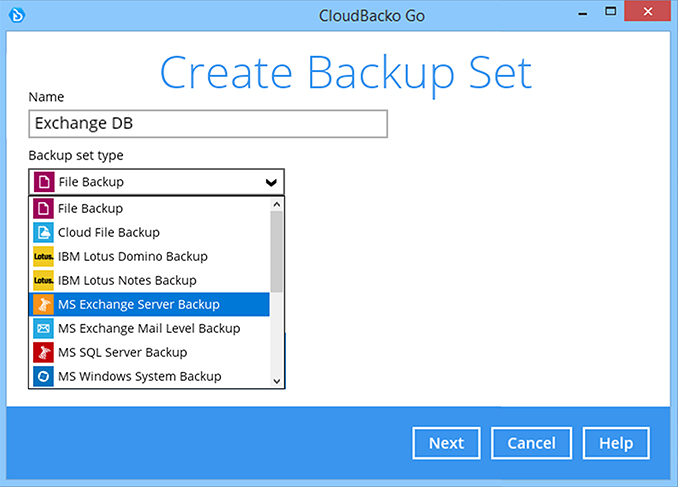Pick the MS Exchange Server Backup option
Screen dimensions: 678x487
coord(149,304)
